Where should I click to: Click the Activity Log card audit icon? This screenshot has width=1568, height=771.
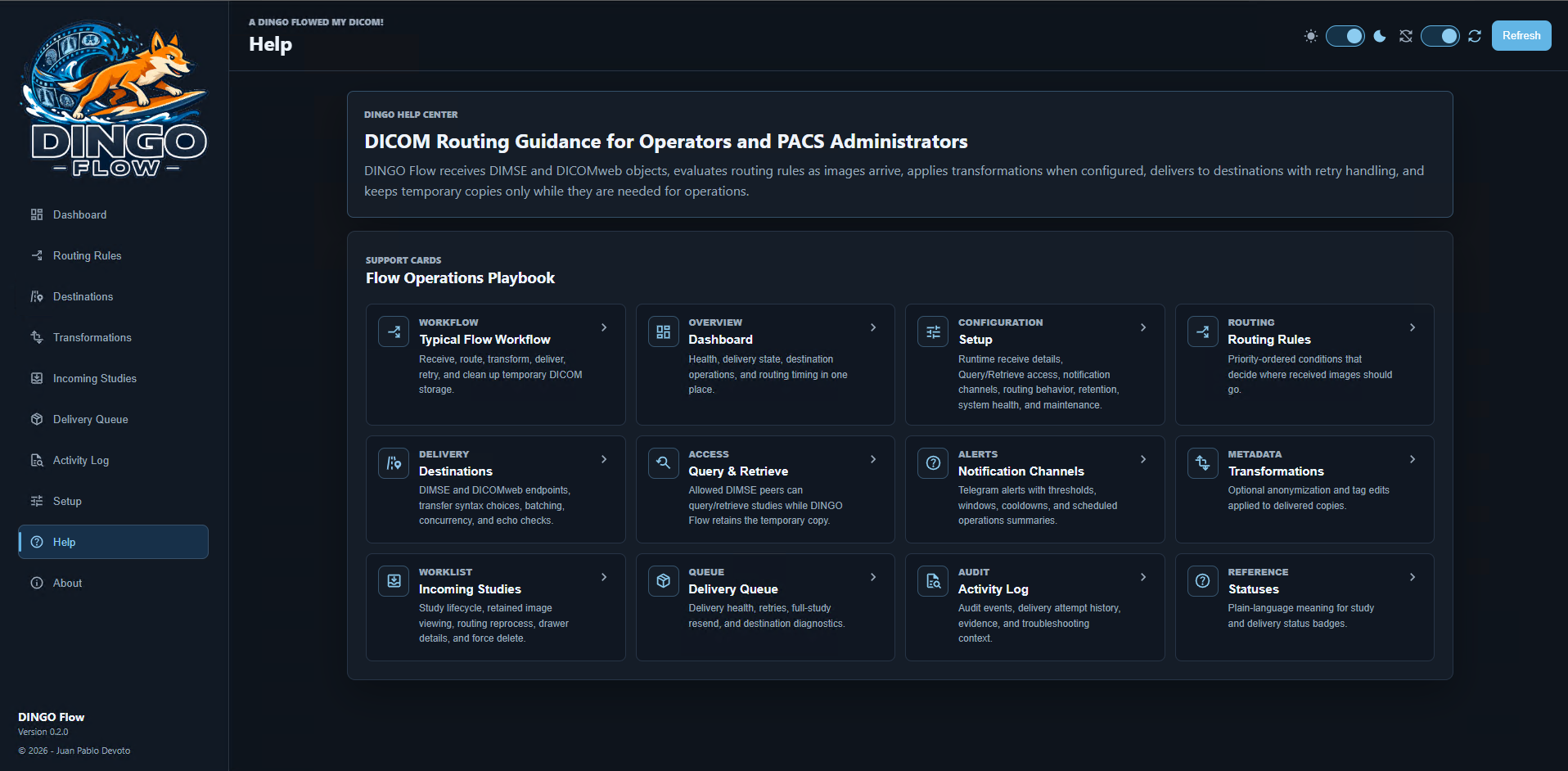(x=933, y=581)
